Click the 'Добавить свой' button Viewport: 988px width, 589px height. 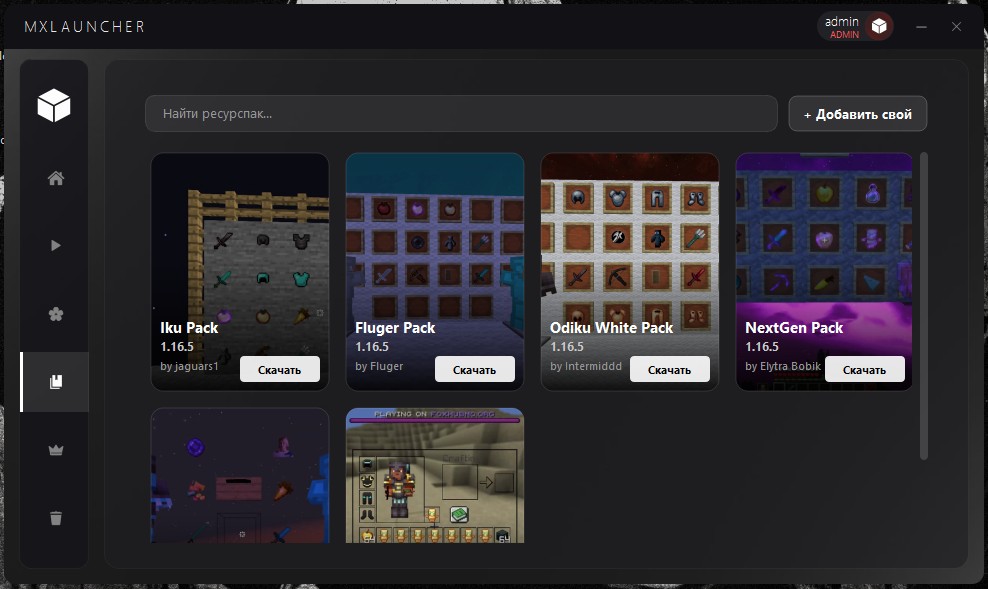click(x=857, y=114)
